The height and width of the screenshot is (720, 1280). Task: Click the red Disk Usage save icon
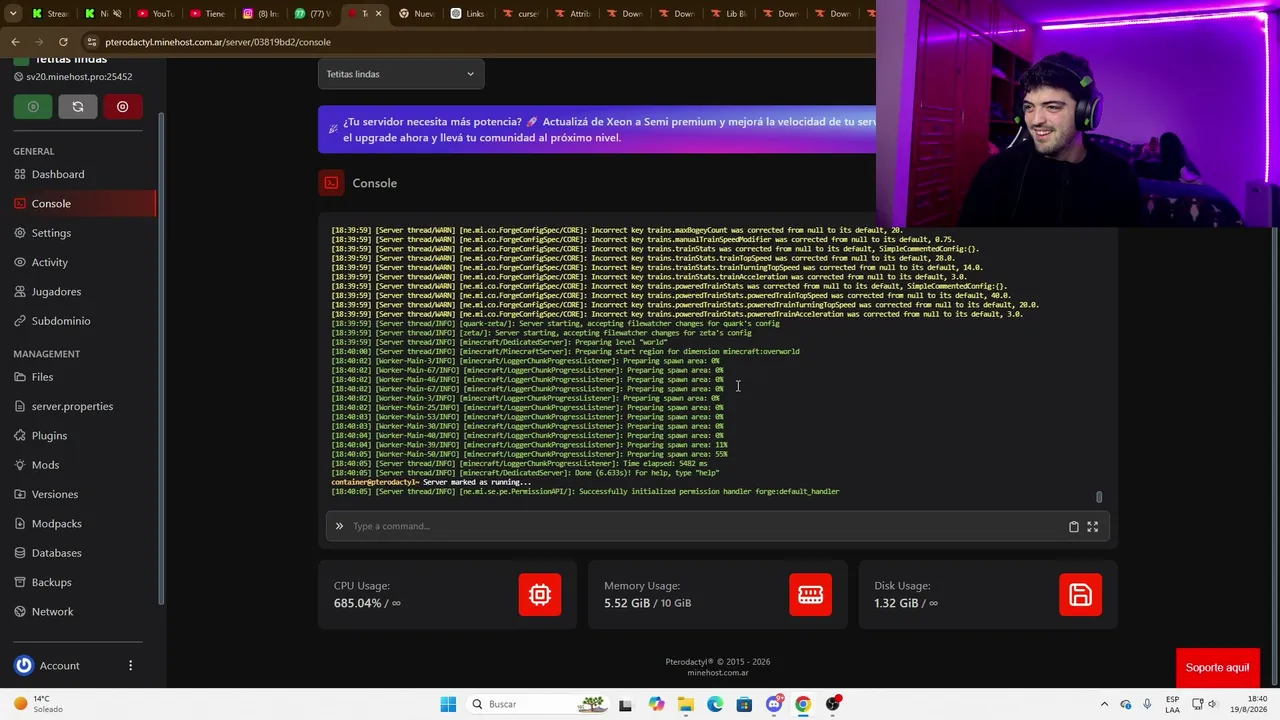click(x=1080, y=595)
